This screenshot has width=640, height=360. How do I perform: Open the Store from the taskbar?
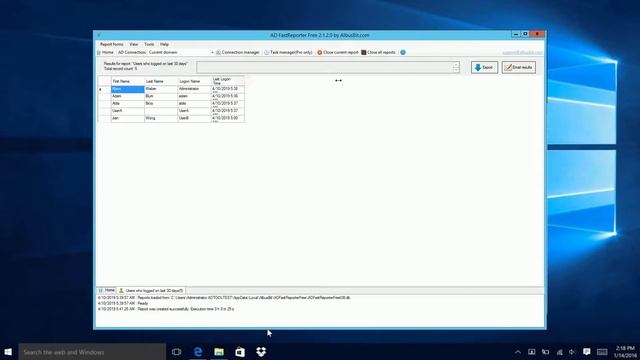coord(240,352)
